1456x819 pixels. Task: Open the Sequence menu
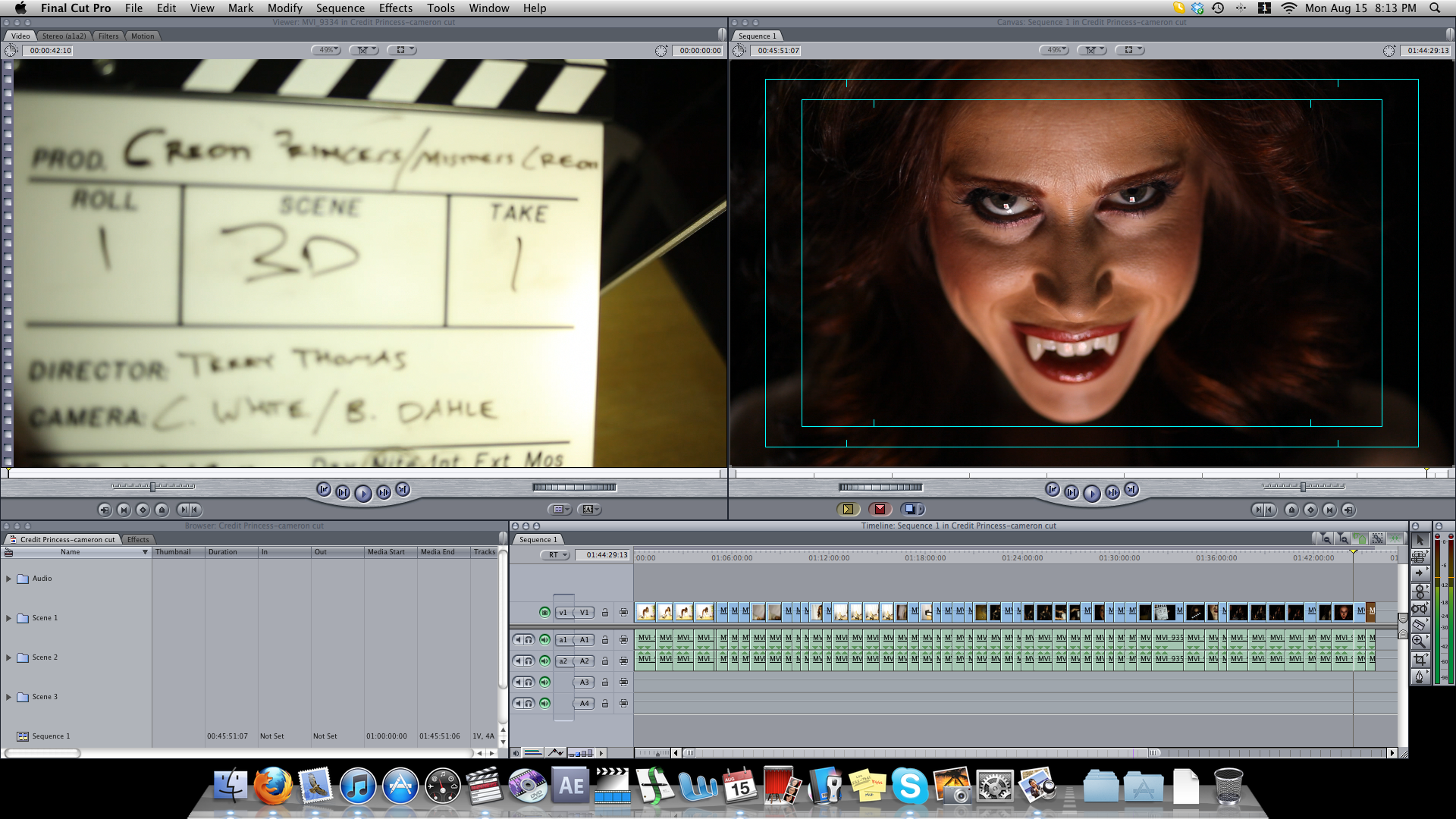coord(340,8)
